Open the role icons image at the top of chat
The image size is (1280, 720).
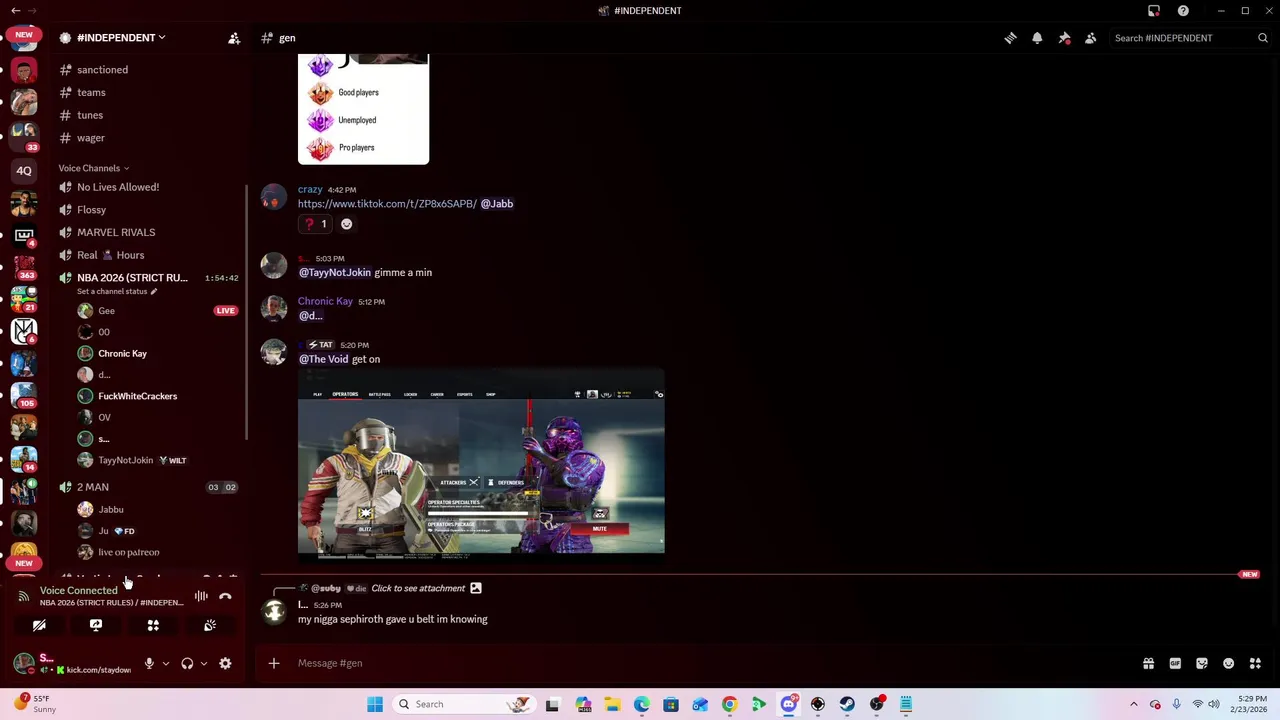pos(363,109)
